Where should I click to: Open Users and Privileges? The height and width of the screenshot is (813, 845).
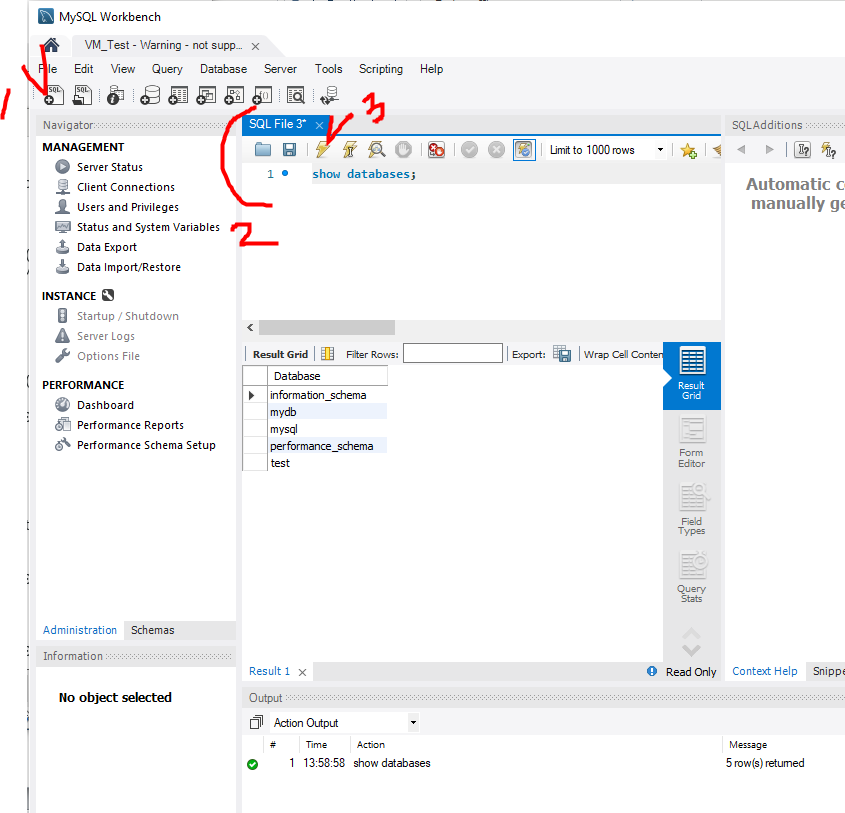(x=128, y=207)
